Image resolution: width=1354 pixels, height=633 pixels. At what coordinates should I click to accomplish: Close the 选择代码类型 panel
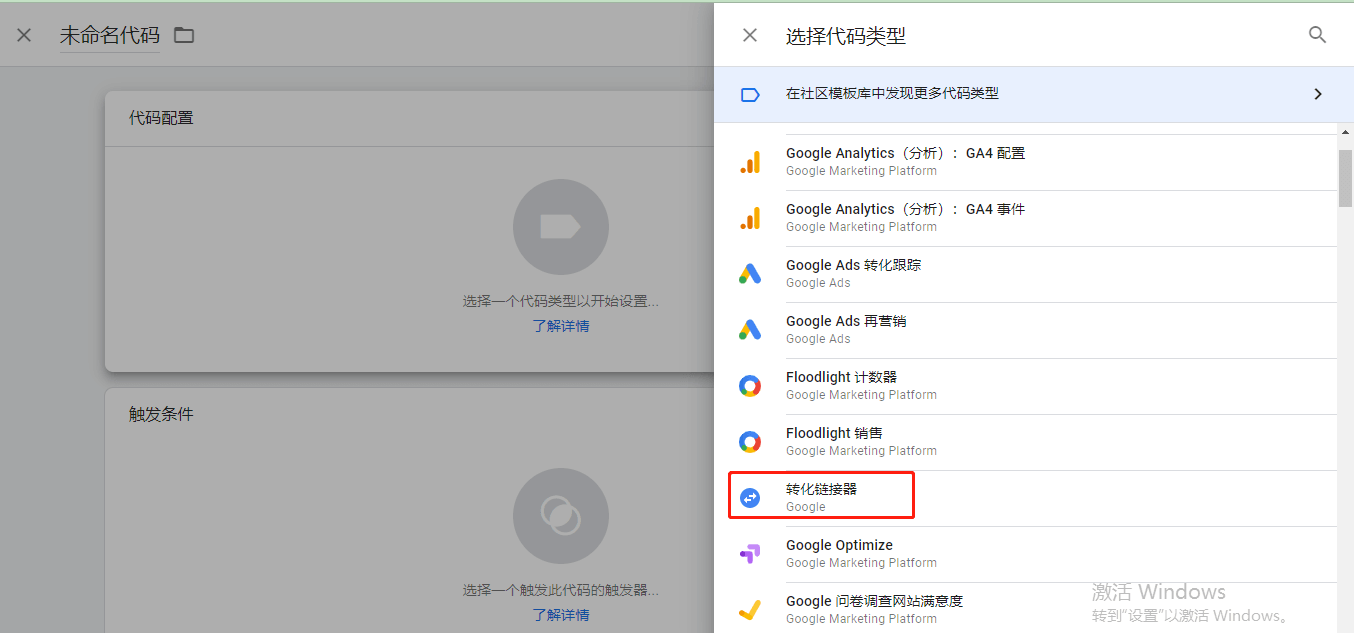[750, 36]
